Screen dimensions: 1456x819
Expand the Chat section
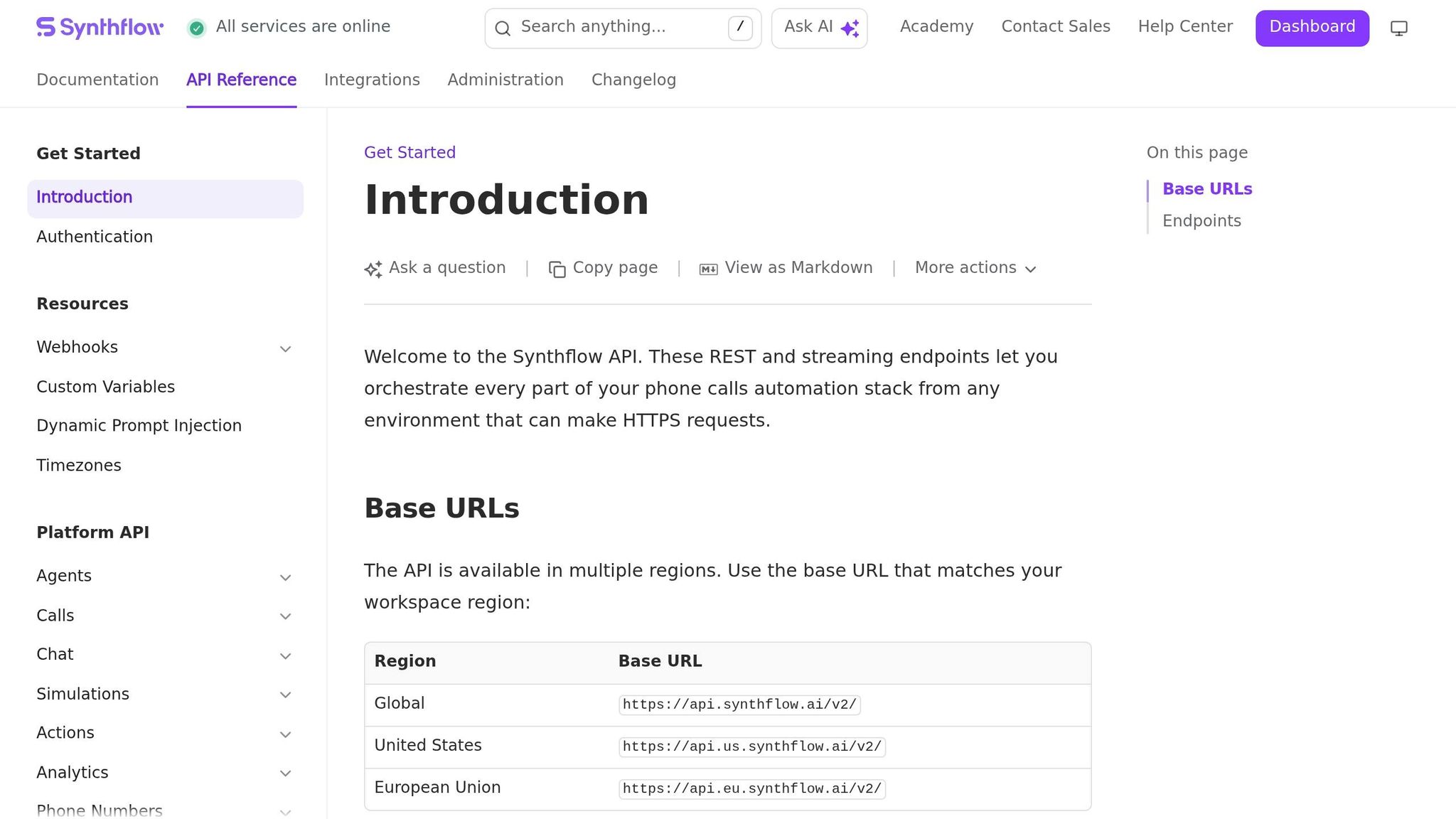pos(285,655)
